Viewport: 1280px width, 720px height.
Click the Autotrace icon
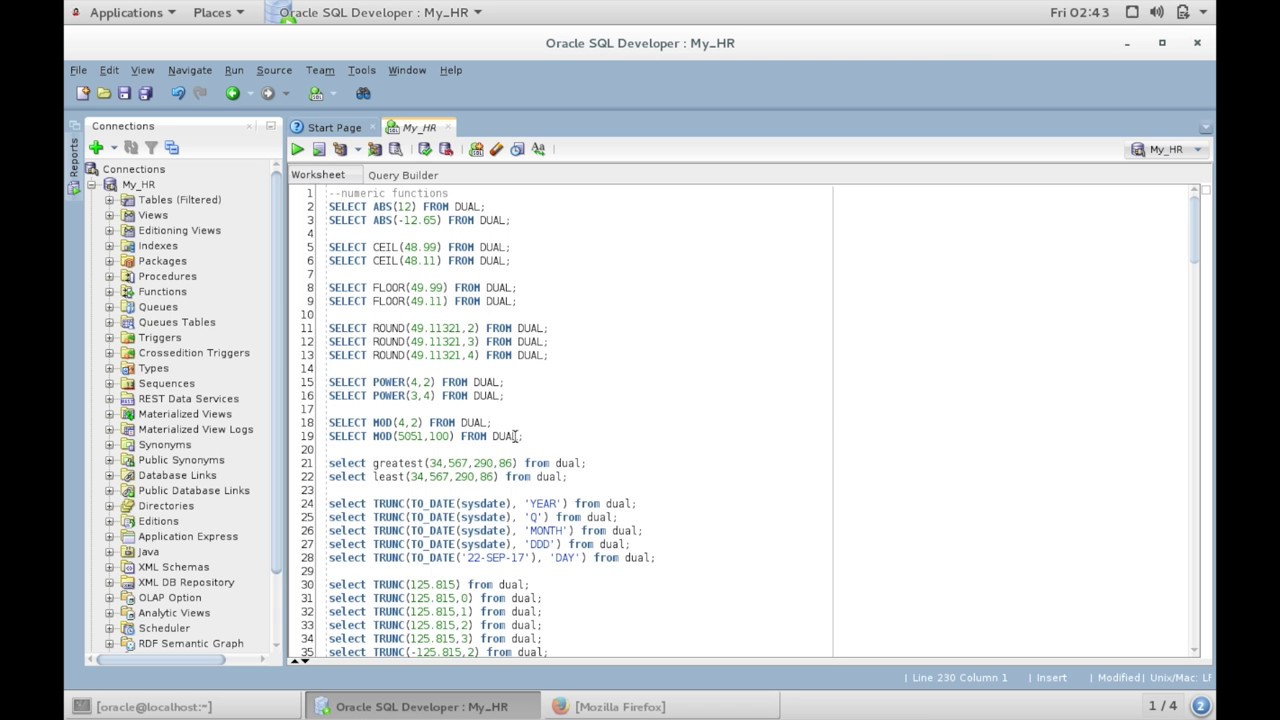pos(374,149)
